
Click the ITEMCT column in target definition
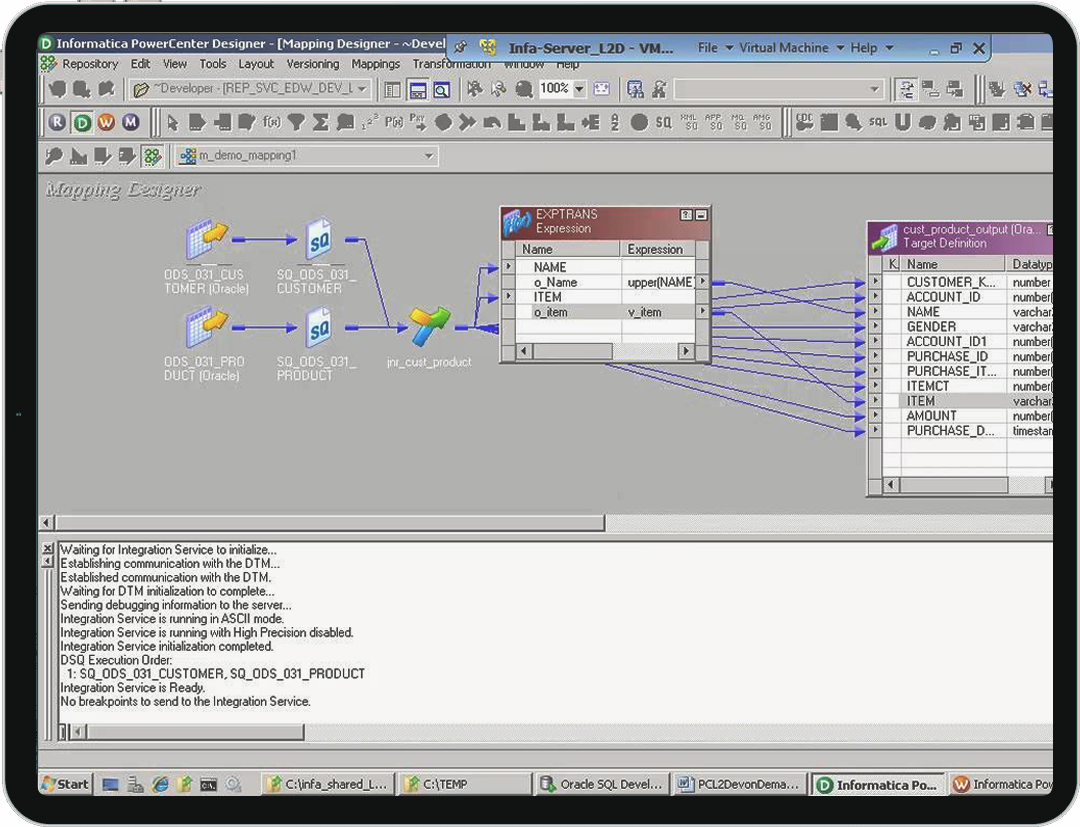click(927, 386)
